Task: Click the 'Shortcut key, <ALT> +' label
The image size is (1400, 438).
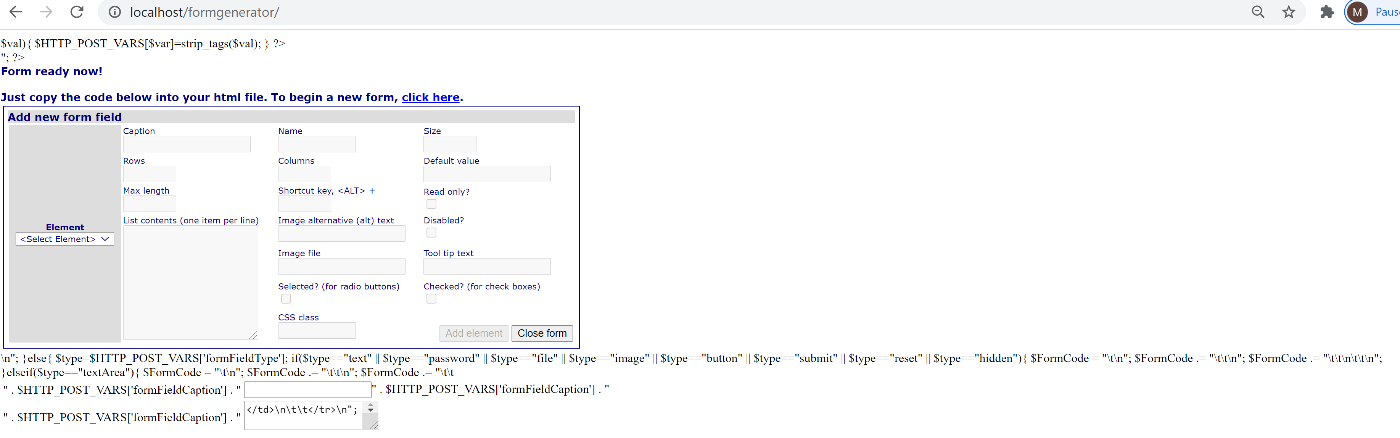Action: (326, 191)
